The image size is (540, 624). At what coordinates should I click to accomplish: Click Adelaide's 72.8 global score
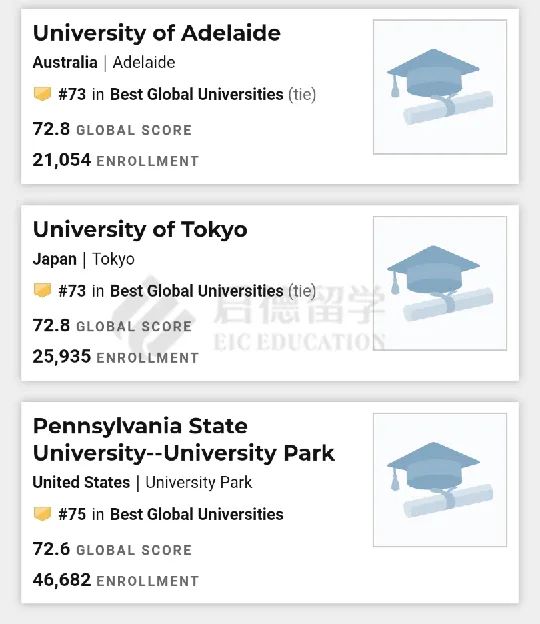51,129
